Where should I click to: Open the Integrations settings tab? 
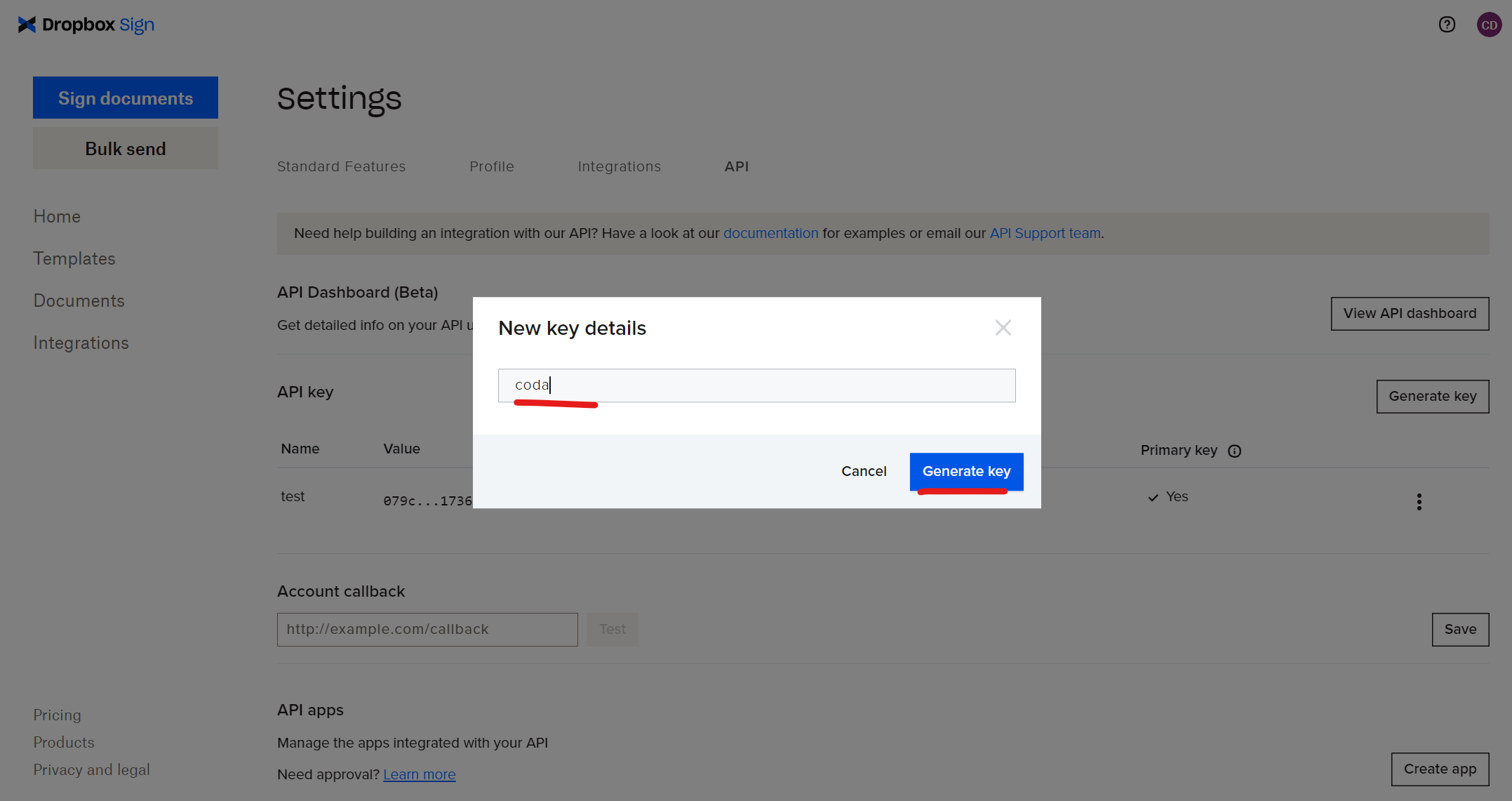click(x=619, y=166)
